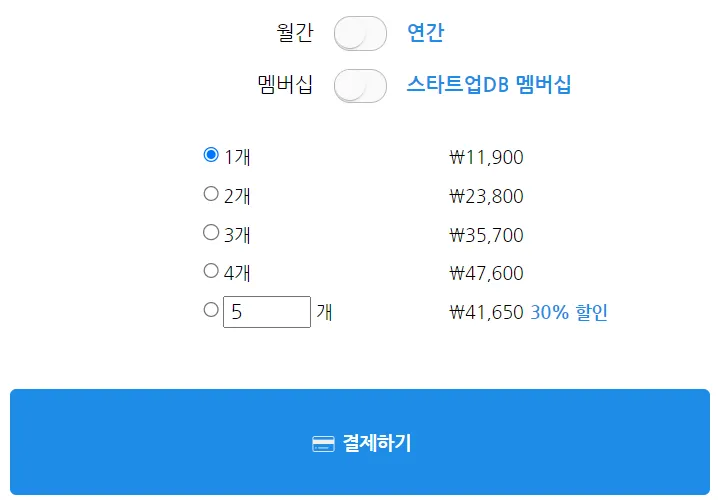Select the custom quantity radio button
The image size is (718, 500).
point(211,310)
